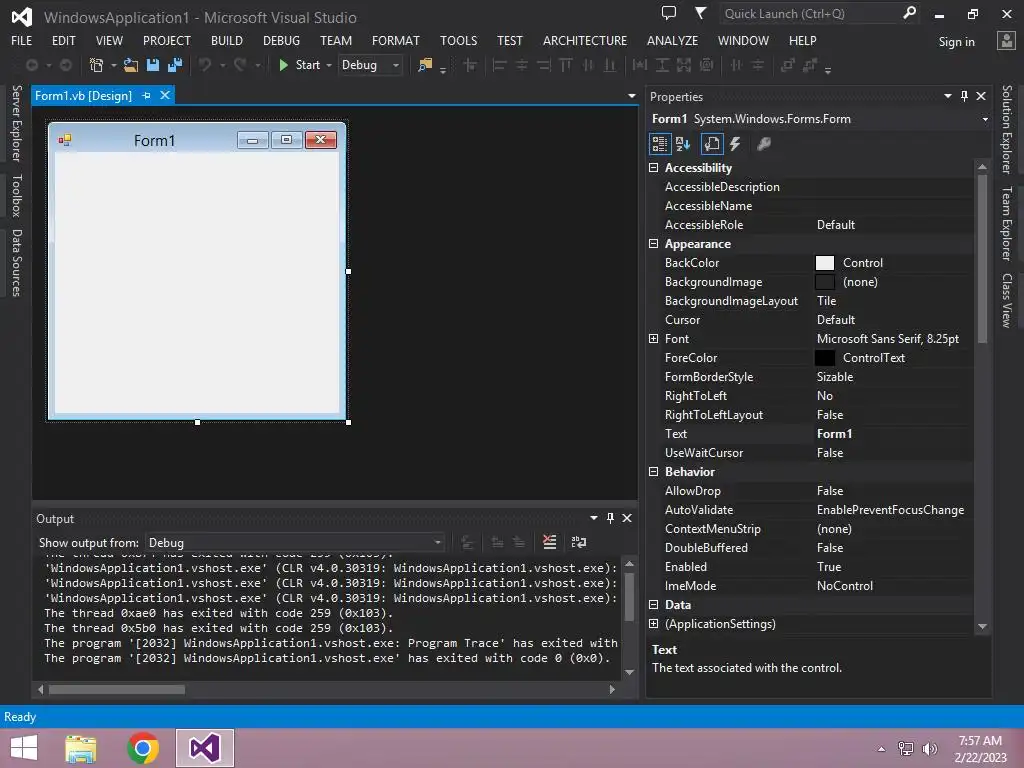The image size is (1024, 768).
Task: Open the Properties window position dropdown
Action: 948,96
